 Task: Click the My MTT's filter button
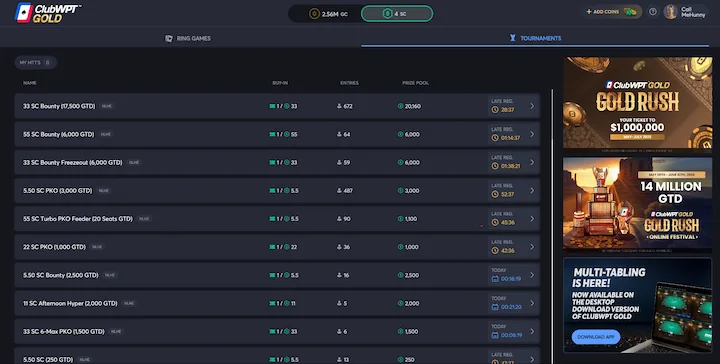coord(35,62)
